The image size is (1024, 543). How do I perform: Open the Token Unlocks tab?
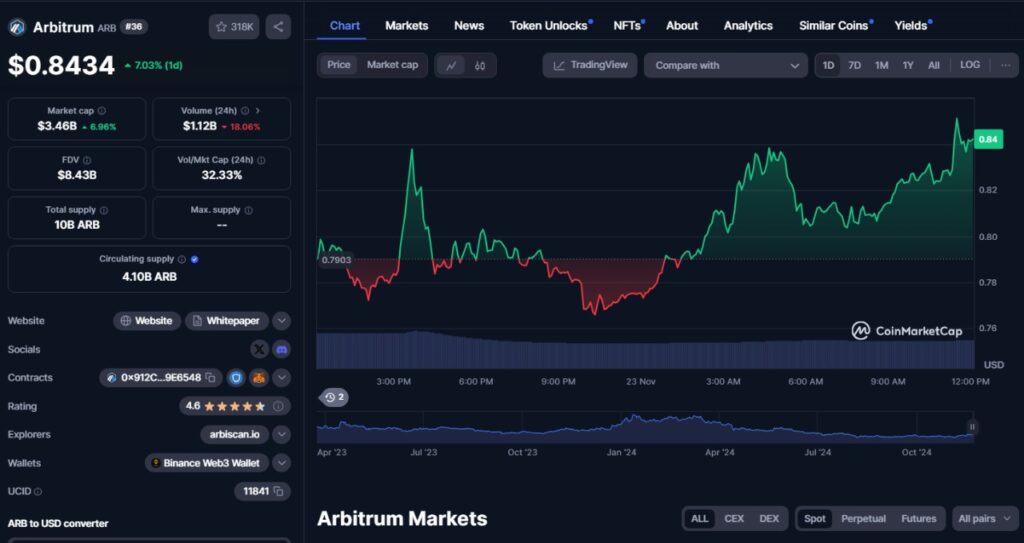[x=551, y=25]
